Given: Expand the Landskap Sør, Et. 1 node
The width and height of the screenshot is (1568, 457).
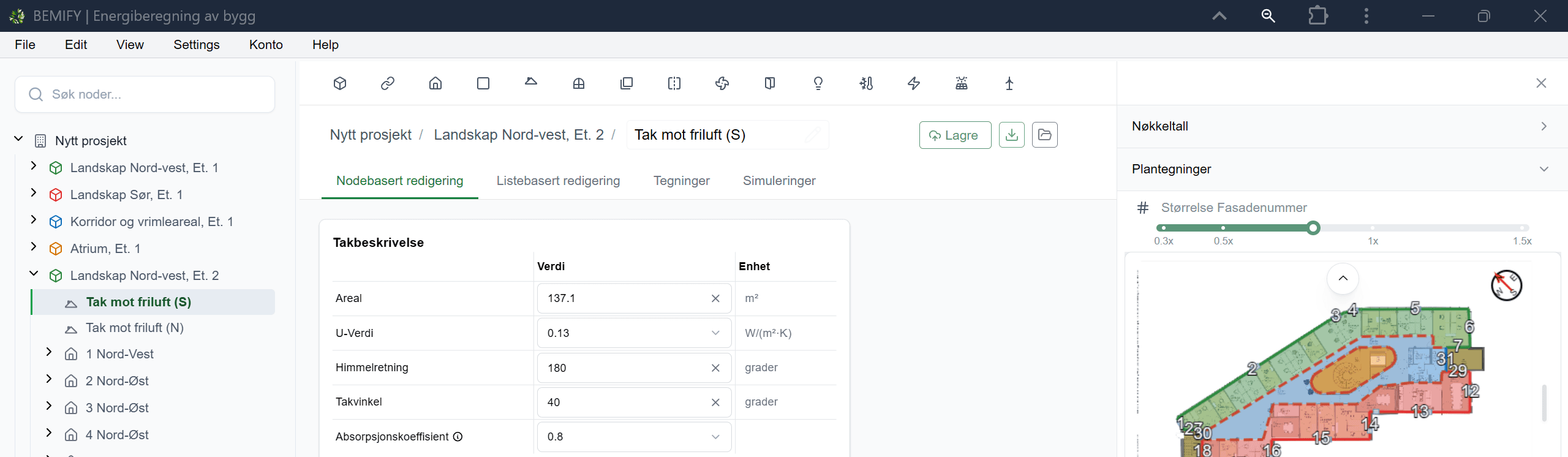Looking at the screenshot, I should coord(34,194).
